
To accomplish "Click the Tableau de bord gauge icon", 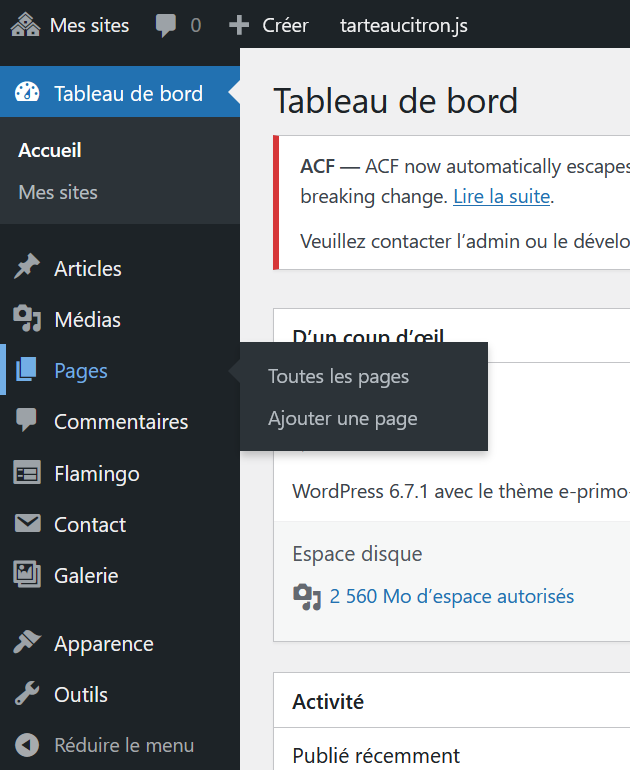I will pyautogui.click(x=27, y=92).
